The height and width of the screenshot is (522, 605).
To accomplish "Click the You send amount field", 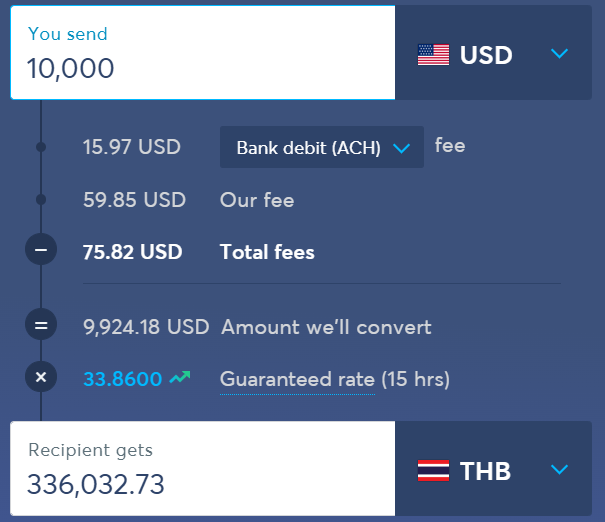I will 203,52.
